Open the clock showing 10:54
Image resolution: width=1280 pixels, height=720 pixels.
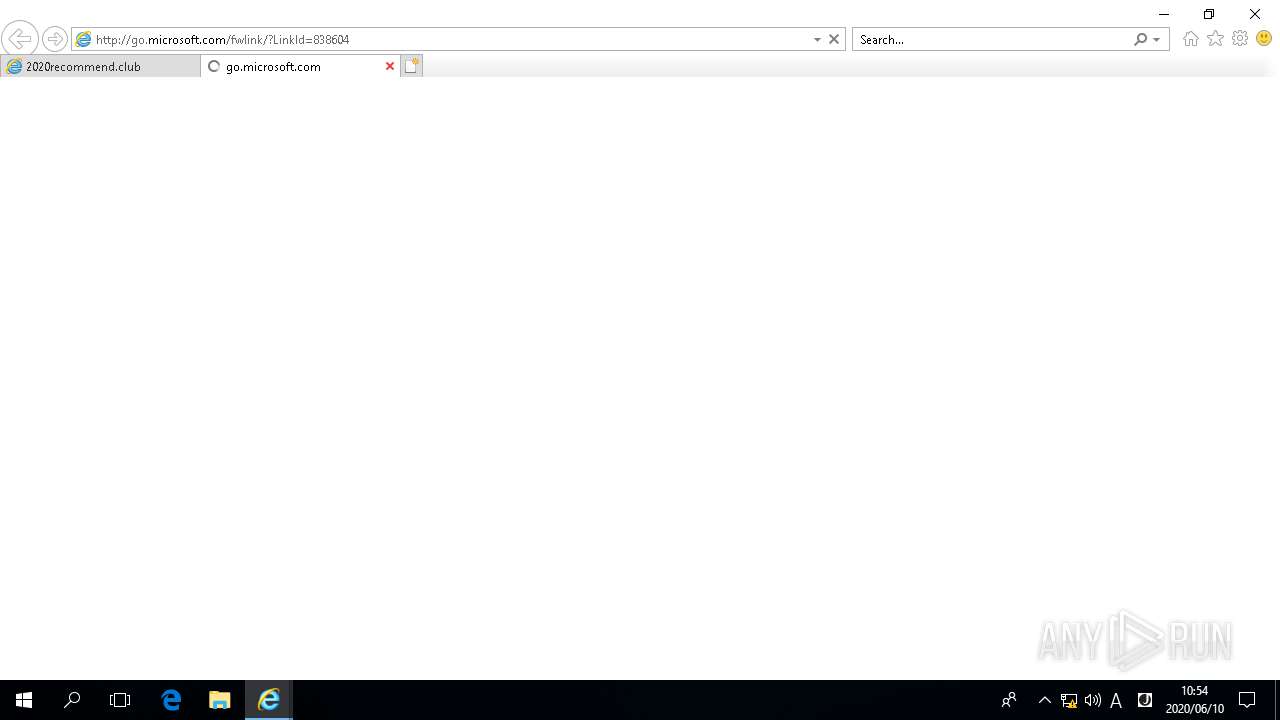(x=1195, y=700)
